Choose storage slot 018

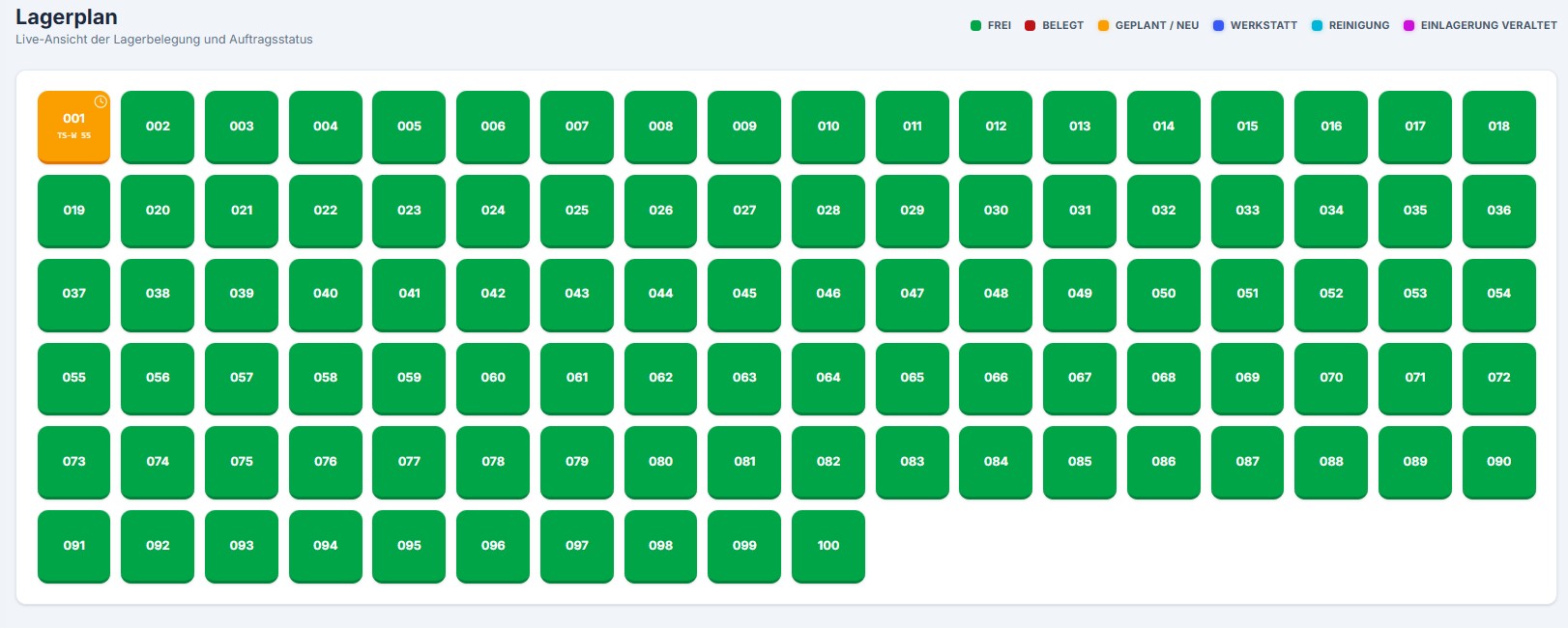point(1499,127)
